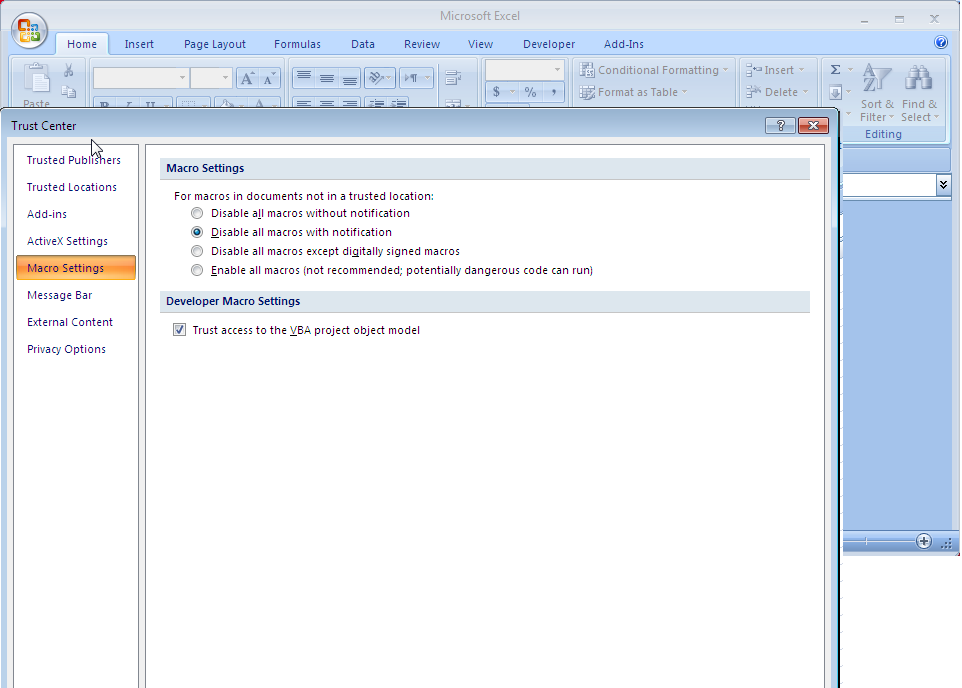This screenshot has width=962, height=688.
Task: Click the Comma Style icon
Action: pos(553,92)
